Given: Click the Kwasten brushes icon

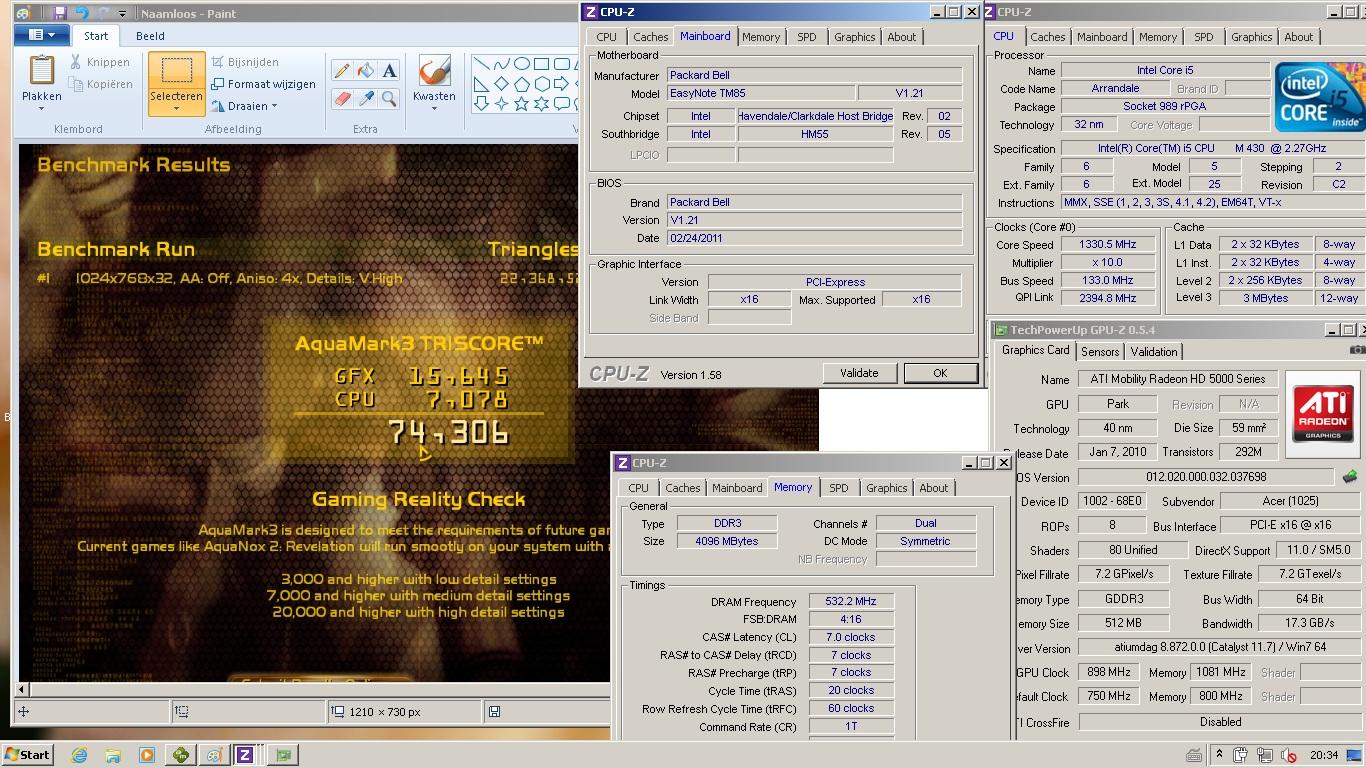Looking at the screenshot, I should 434,70.
